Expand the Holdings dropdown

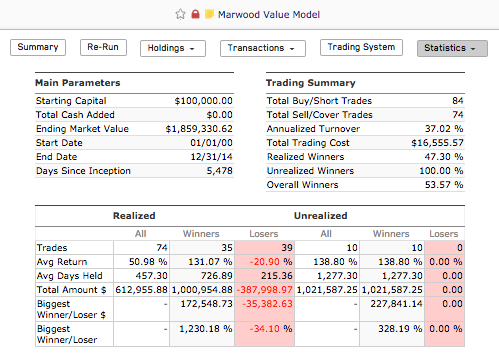(173, 48)
